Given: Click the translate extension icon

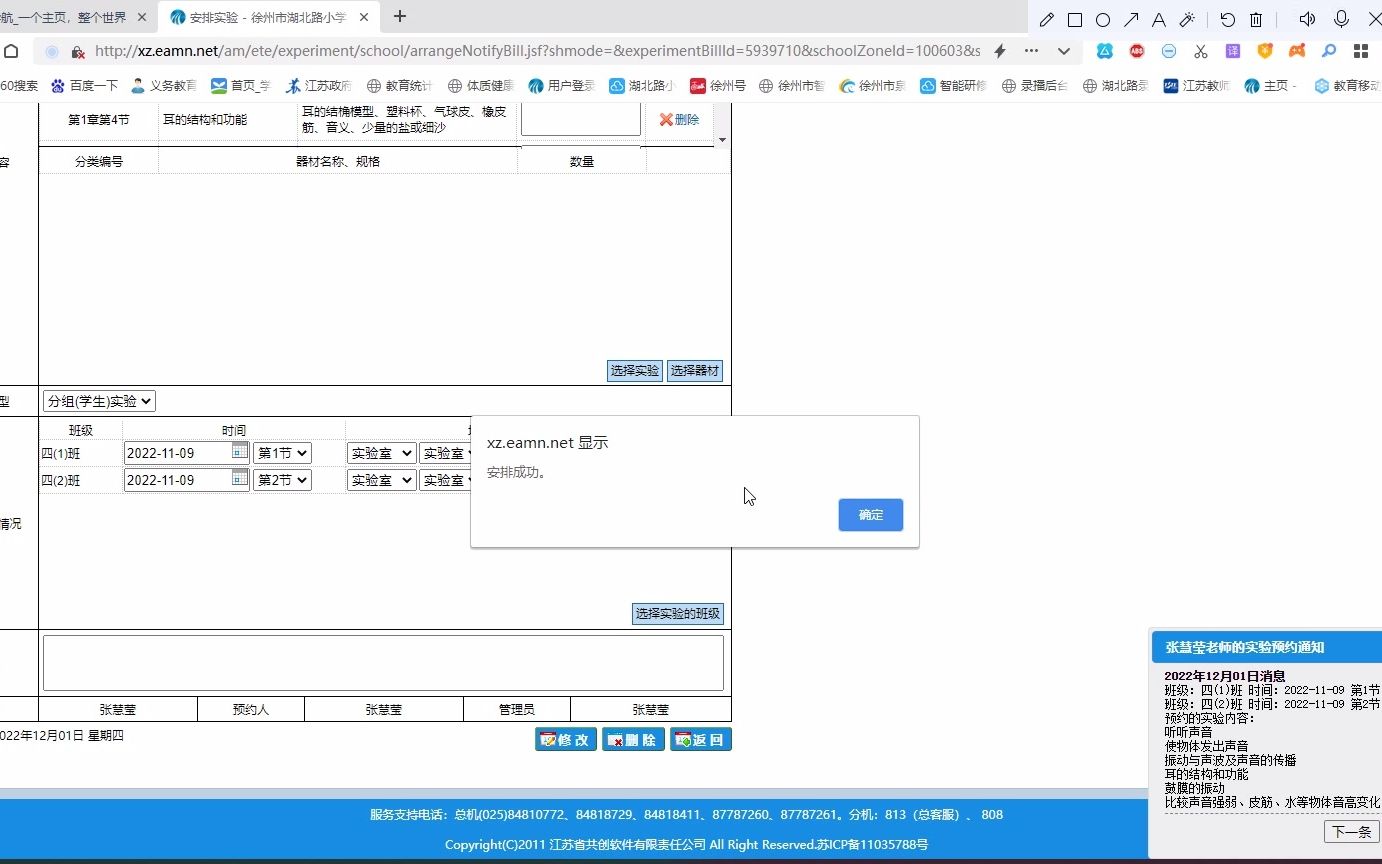Looking at the screenshot, I should [x=1233, y=51].
